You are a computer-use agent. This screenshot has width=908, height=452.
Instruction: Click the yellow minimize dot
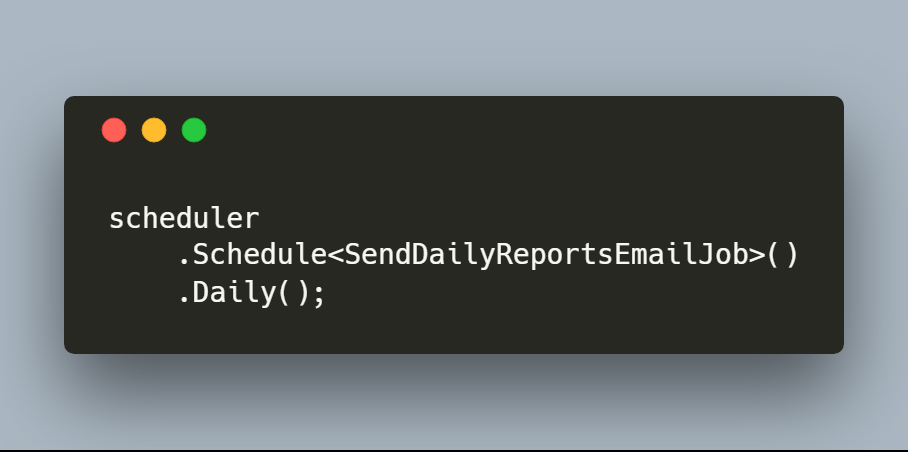pyautogui.click(x=154, y=130)
